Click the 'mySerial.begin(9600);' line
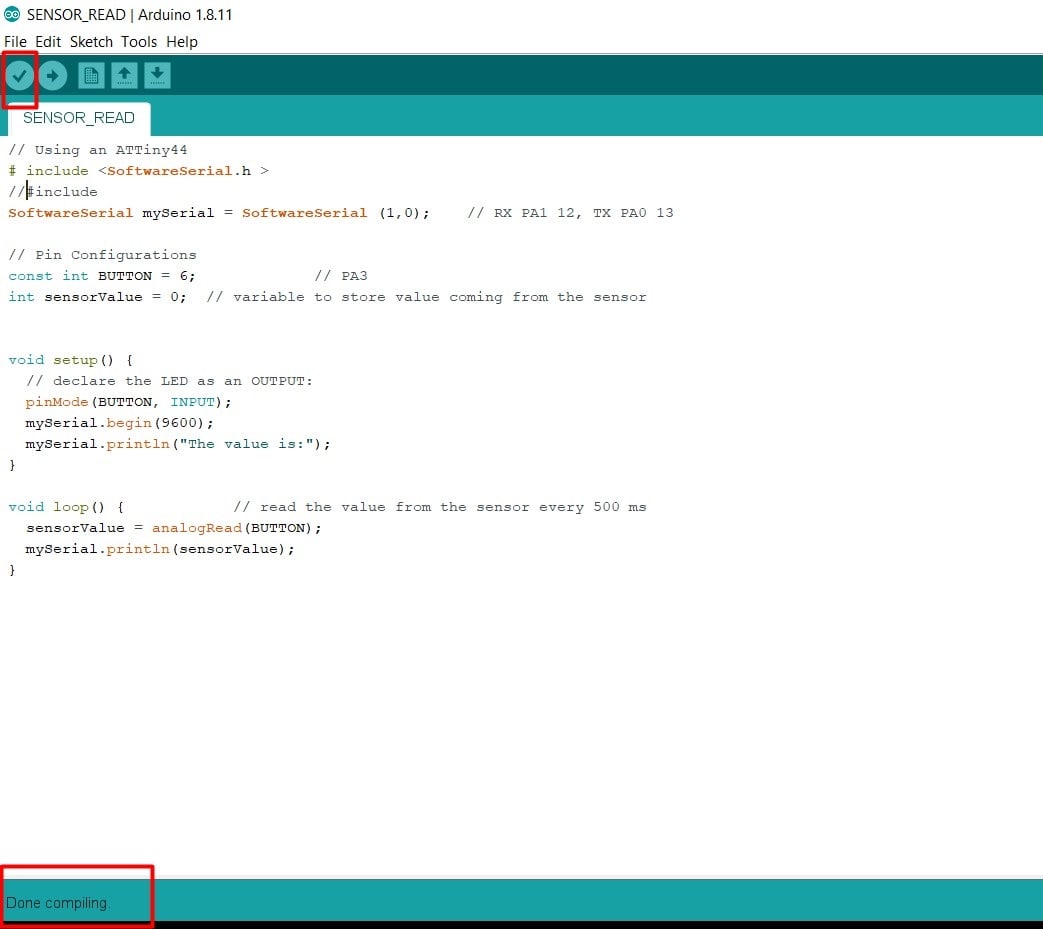The image size is (1043, 929). point(120,423)
